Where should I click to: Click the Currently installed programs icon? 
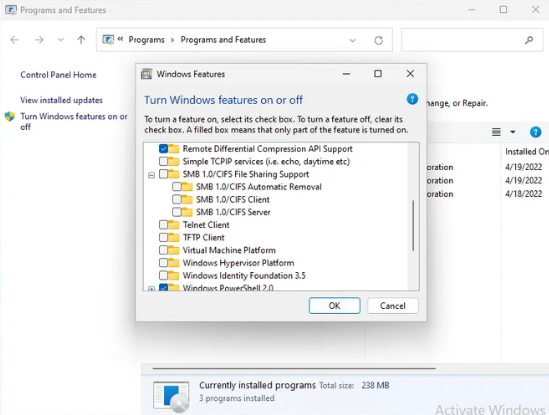(x=171, y=396)
